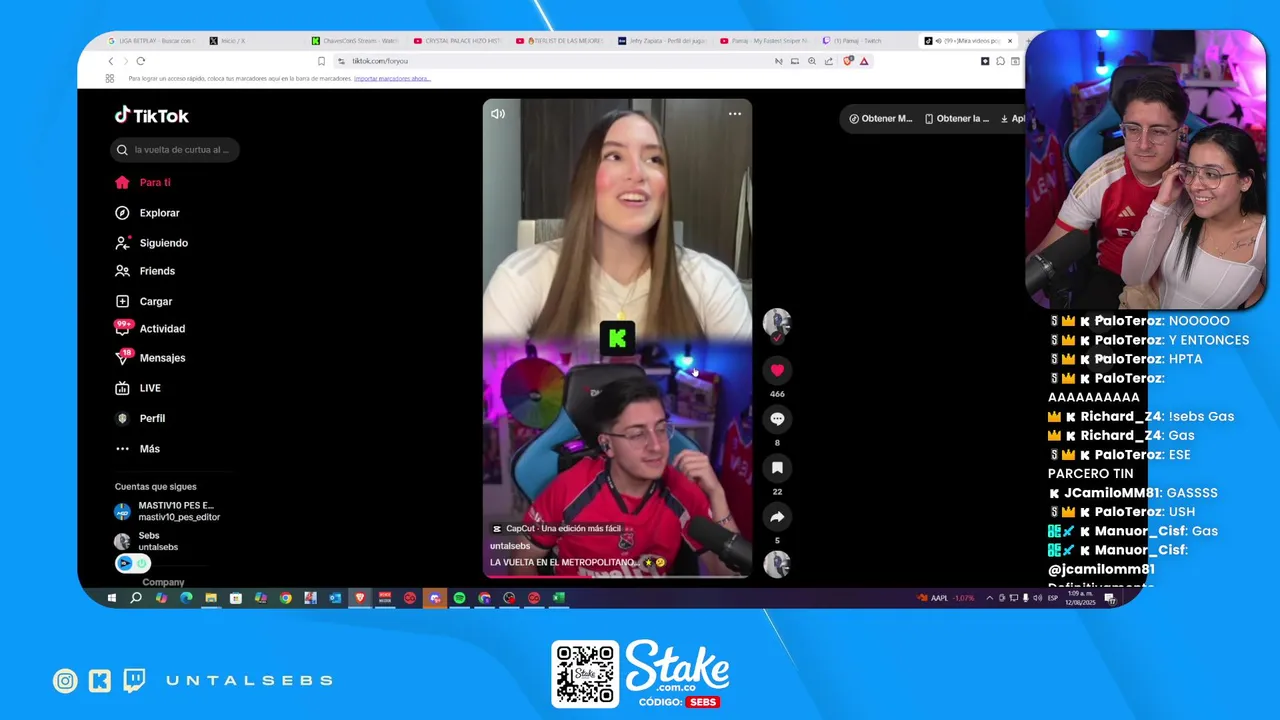Bookmark this page icon in address bar
Image resolution: width=1280 pixels, height=720 pixels.
pyautogui.click(x=321, y=61)
